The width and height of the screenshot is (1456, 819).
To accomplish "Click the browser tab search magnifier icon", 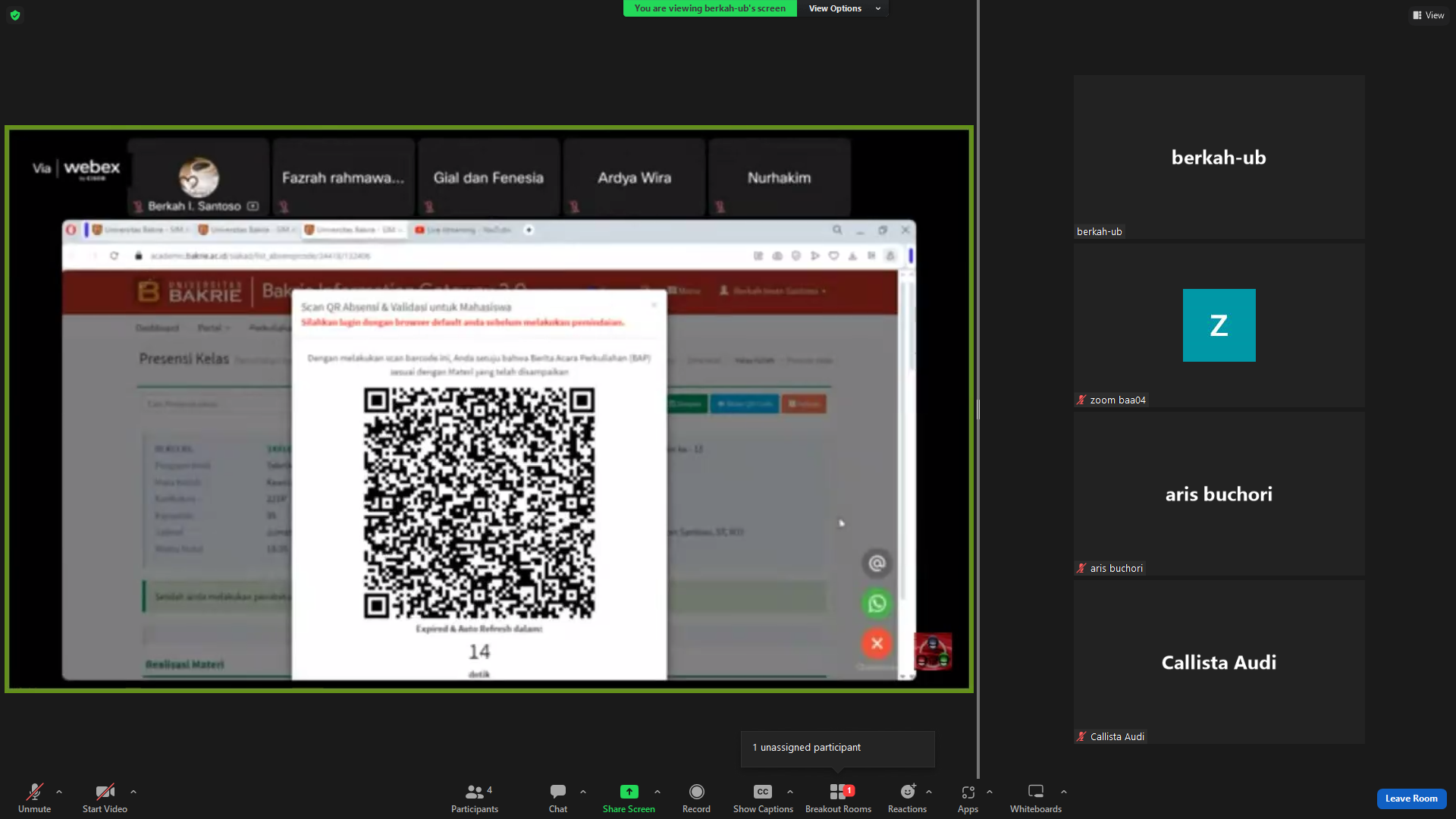I will [837, 230].
